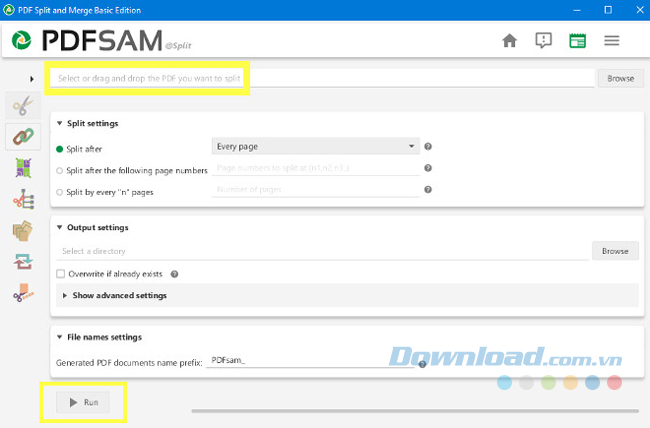Minimize the PDFsam window

(577, 10)
